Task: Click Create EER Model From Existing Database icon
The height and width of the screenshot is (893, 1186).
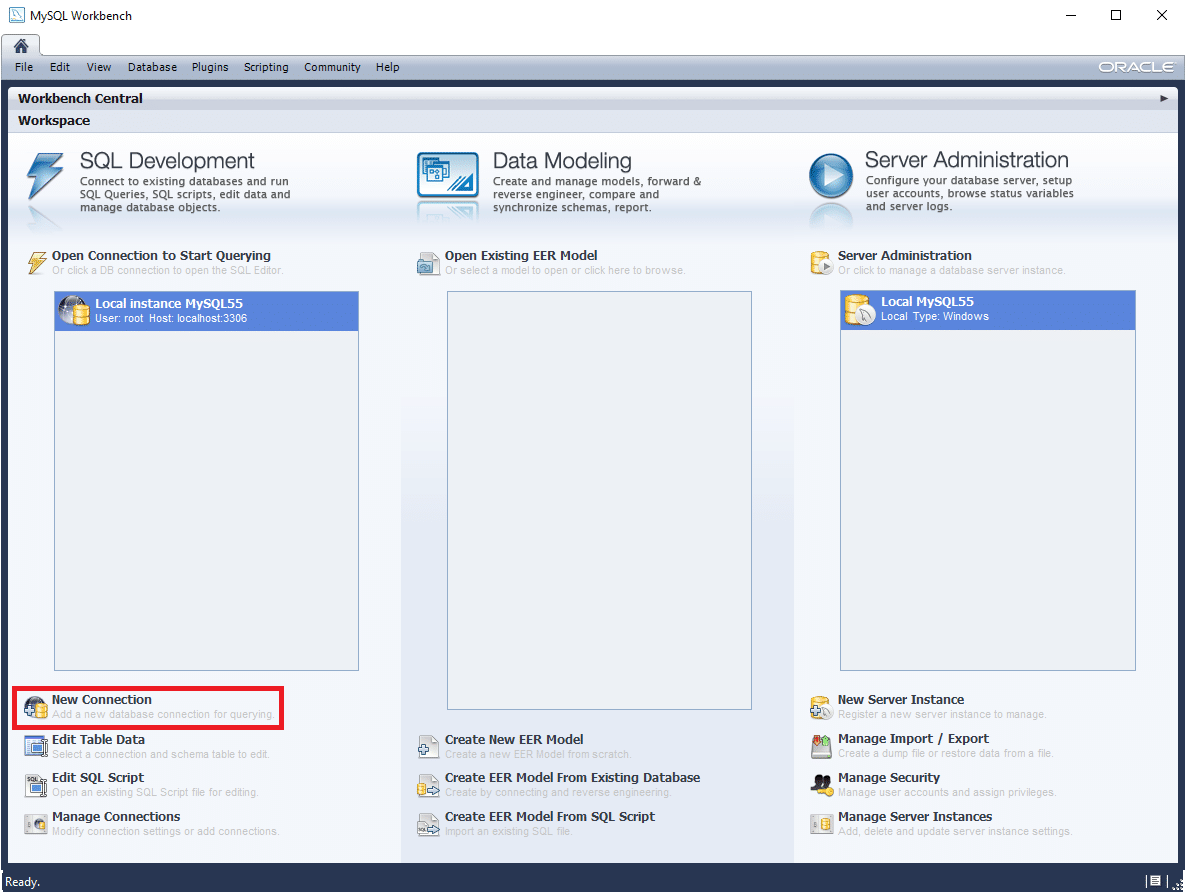Action: point(428,786)
